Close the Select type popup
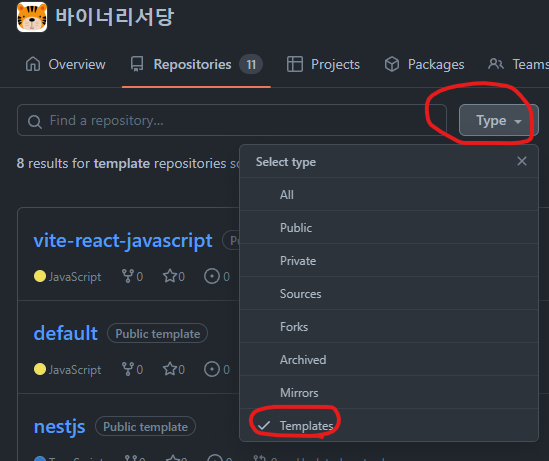The image size is (549, 461). 522,161
